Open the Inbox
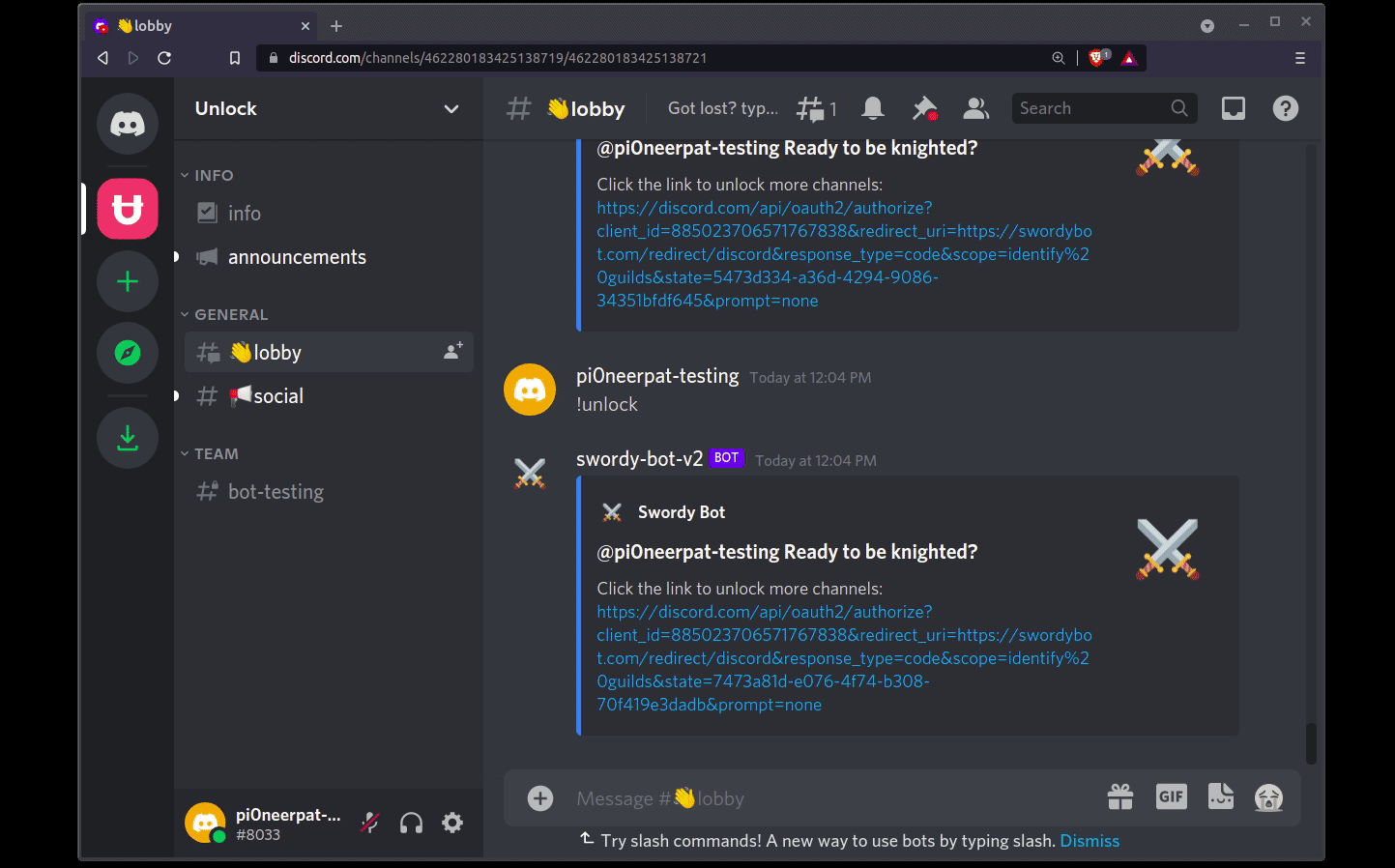Viewport: 1395px width, 868px height. tap(1234, 108)
